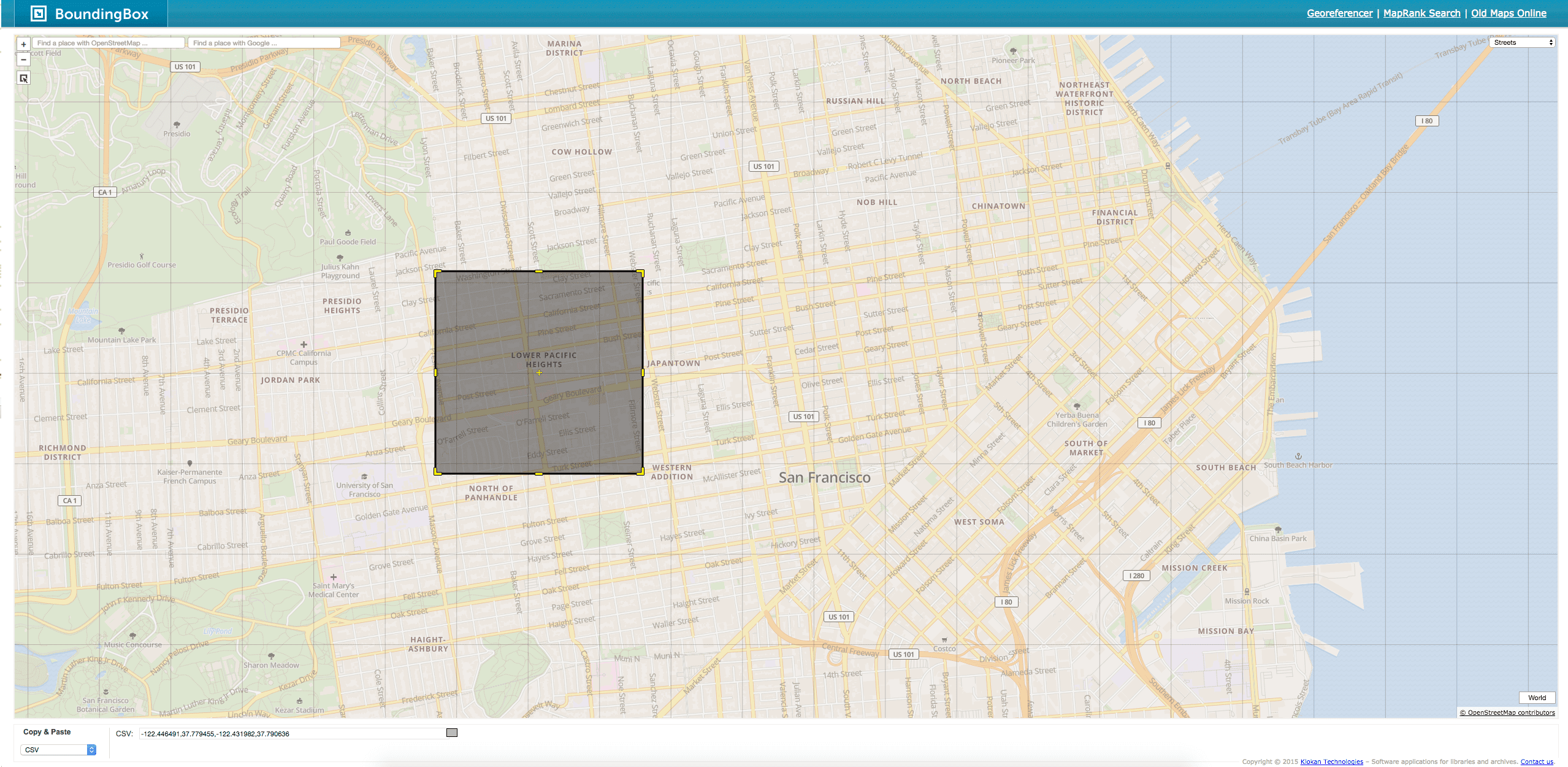Image resolution: width=1568 pixels, height=767 pixels.
Task: Open the CSV format dropdown
Action: tap(58, 750)
